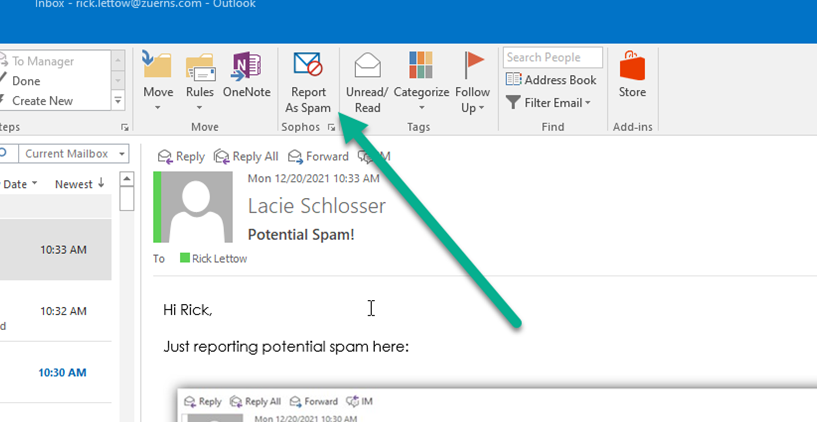The width and height of the screenshot is (817, 423).
Task: Click the Report As Spam icon
Action: click(x=308, y=66)
